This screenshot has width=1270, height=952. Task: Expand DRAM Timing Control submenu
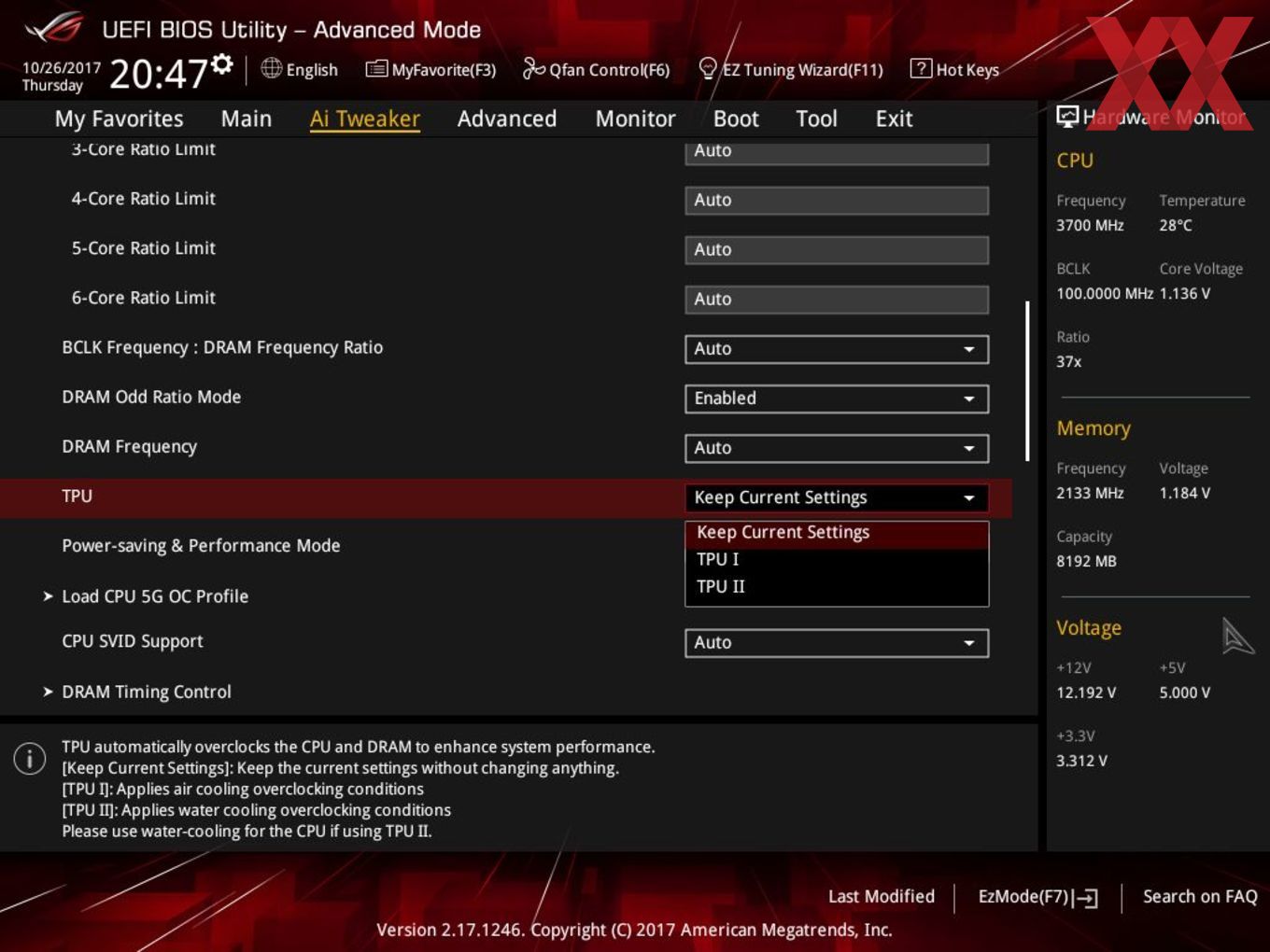coord(147,693)
